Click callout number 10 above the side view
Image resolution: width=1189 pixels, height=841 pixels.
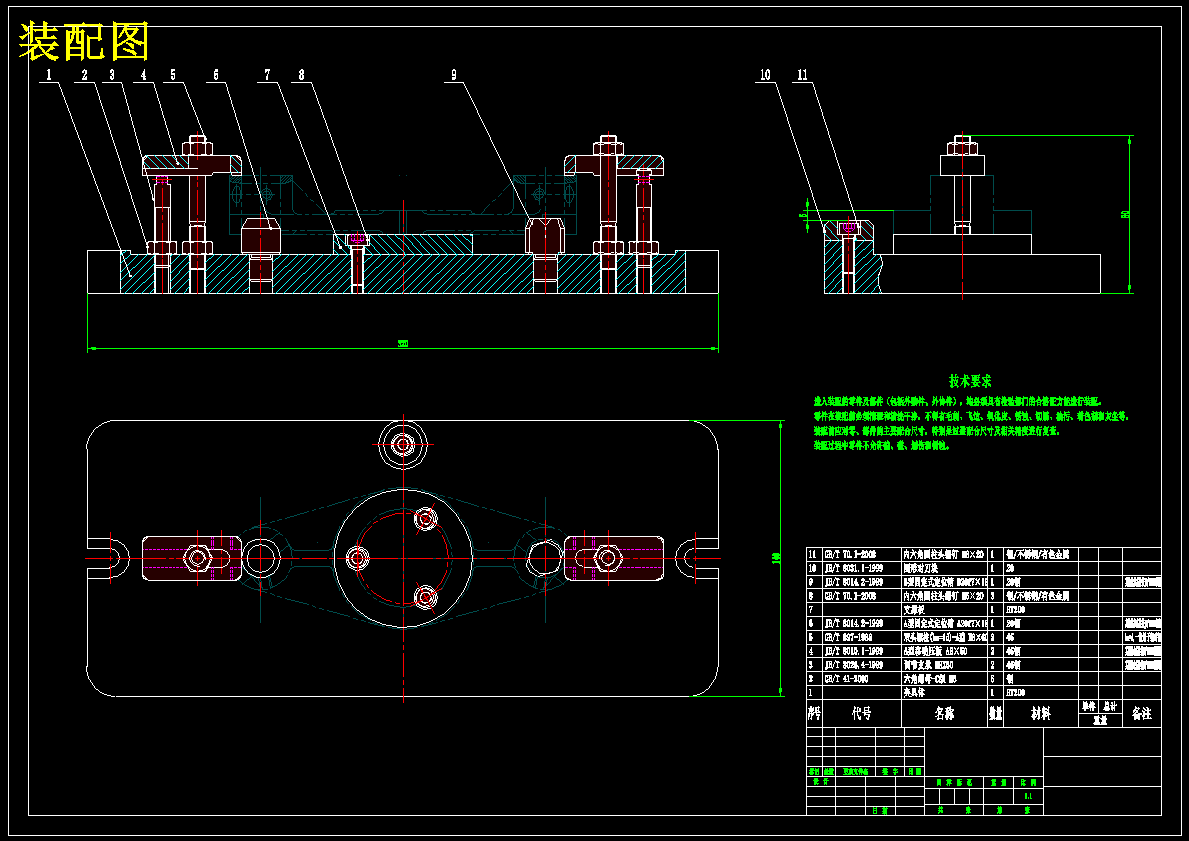pos(765,75)
